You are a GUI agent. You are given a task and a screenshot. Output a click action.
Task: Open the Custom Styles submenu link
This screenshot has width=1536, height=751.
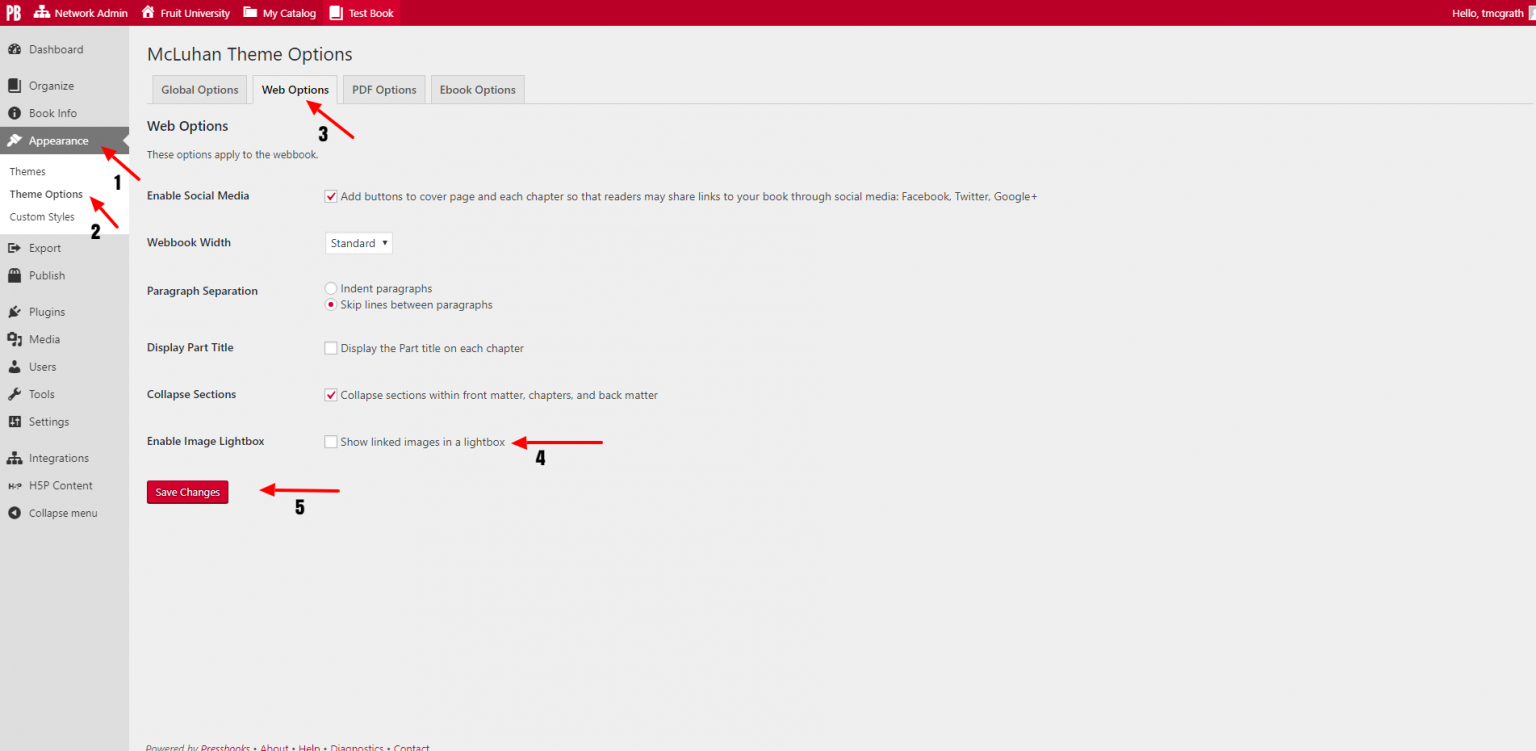point(42,217)
